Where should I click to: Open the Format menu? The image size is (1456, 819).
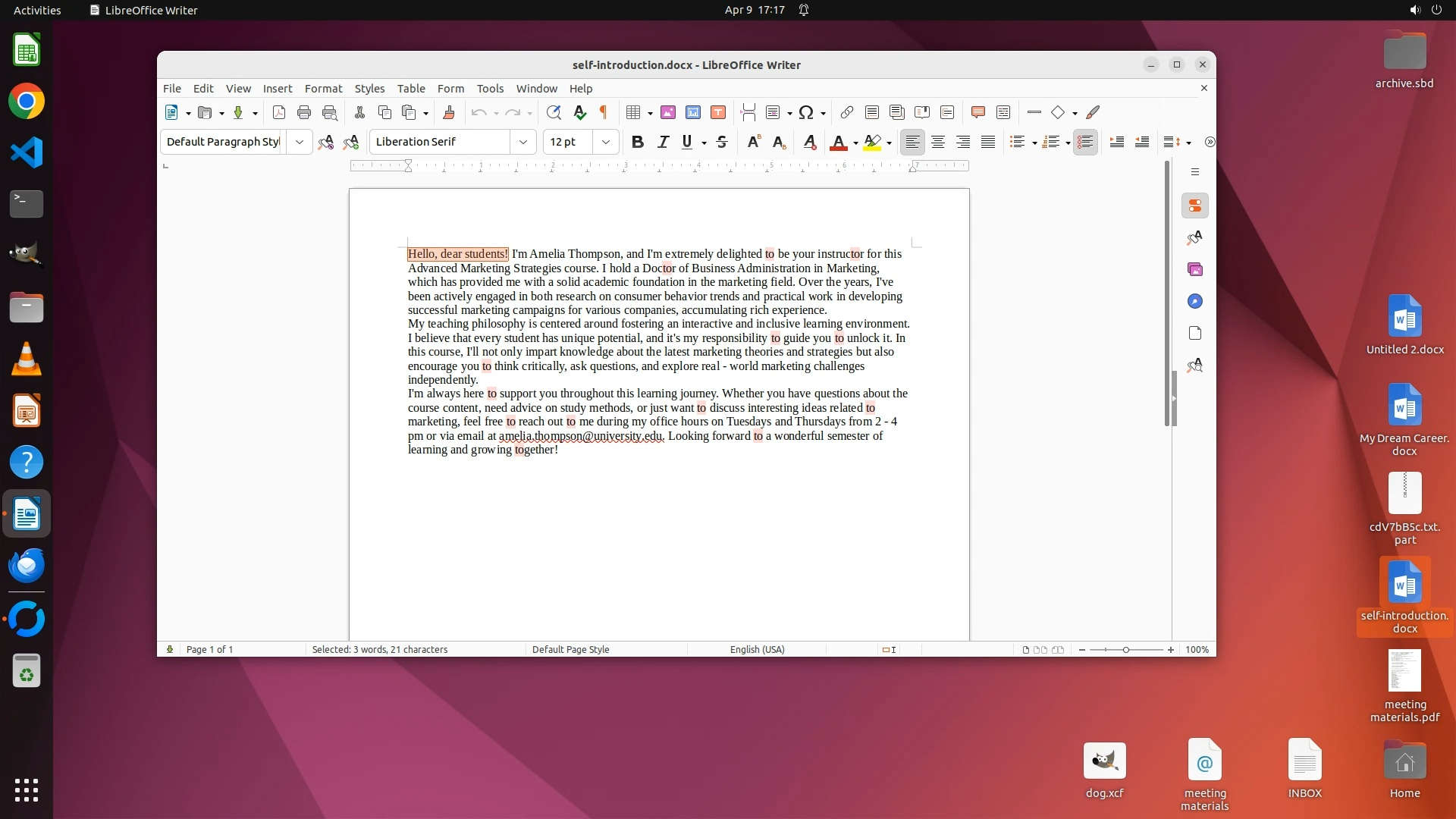323,89
